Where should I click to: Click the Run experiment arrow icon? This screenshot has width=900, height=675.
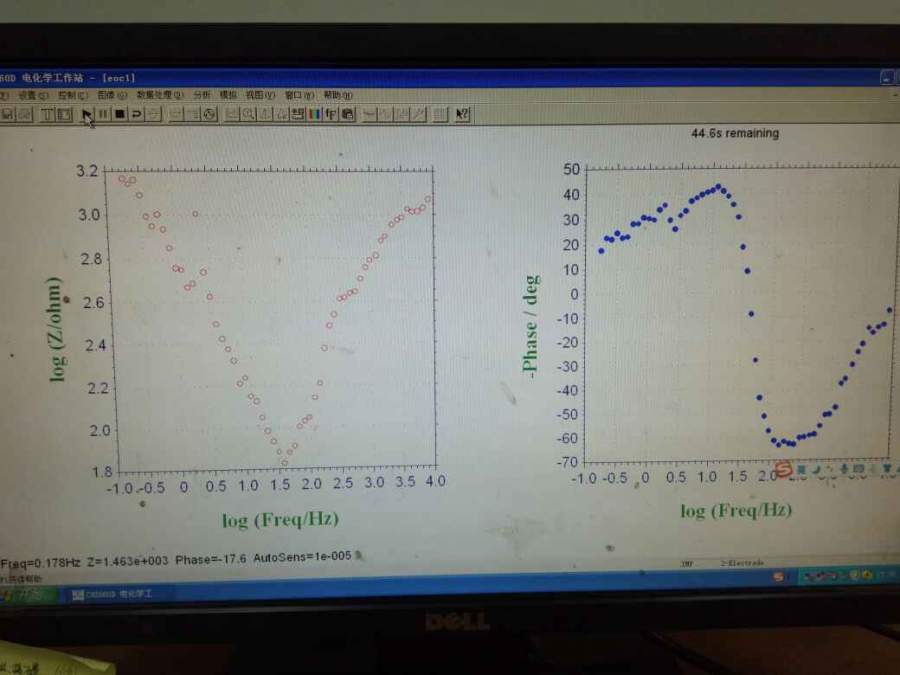[87, 114]
